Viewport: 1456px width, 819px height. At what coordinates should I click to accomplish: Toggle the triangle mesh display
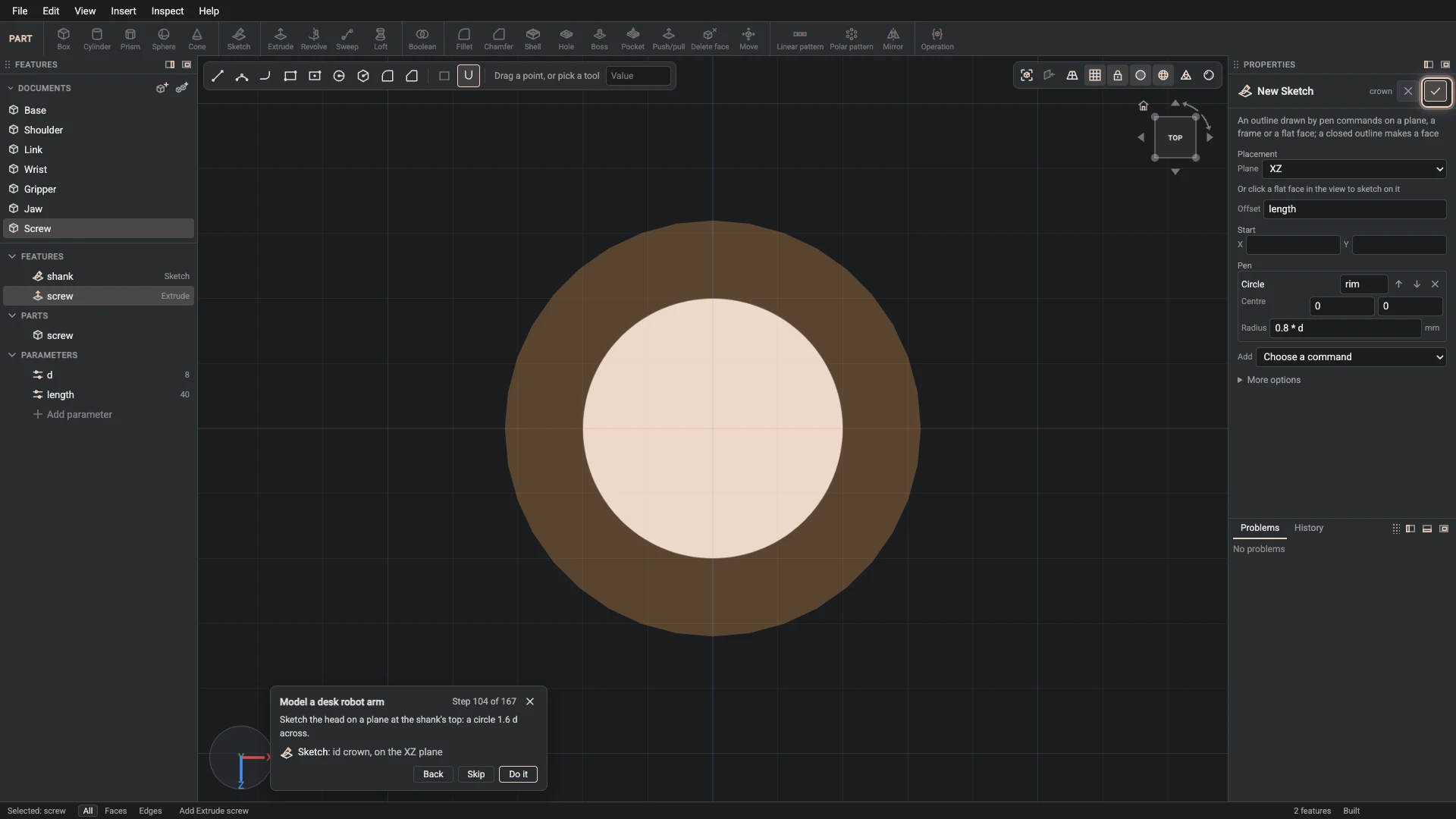coord(1186,75)
